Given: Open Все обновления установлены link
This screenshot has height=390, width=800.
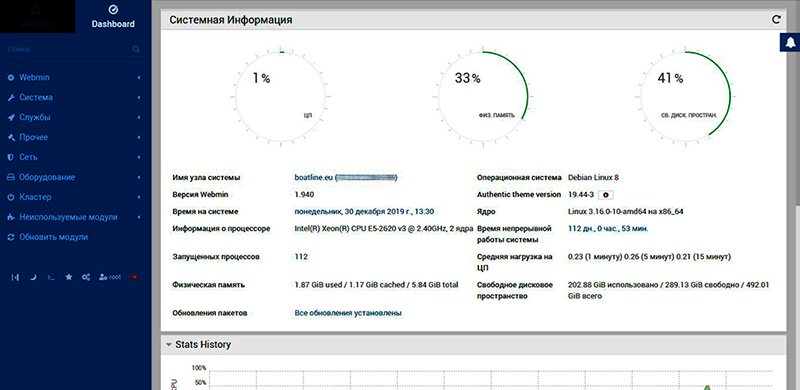Looking at the screenshot, I should click(348, 313).
